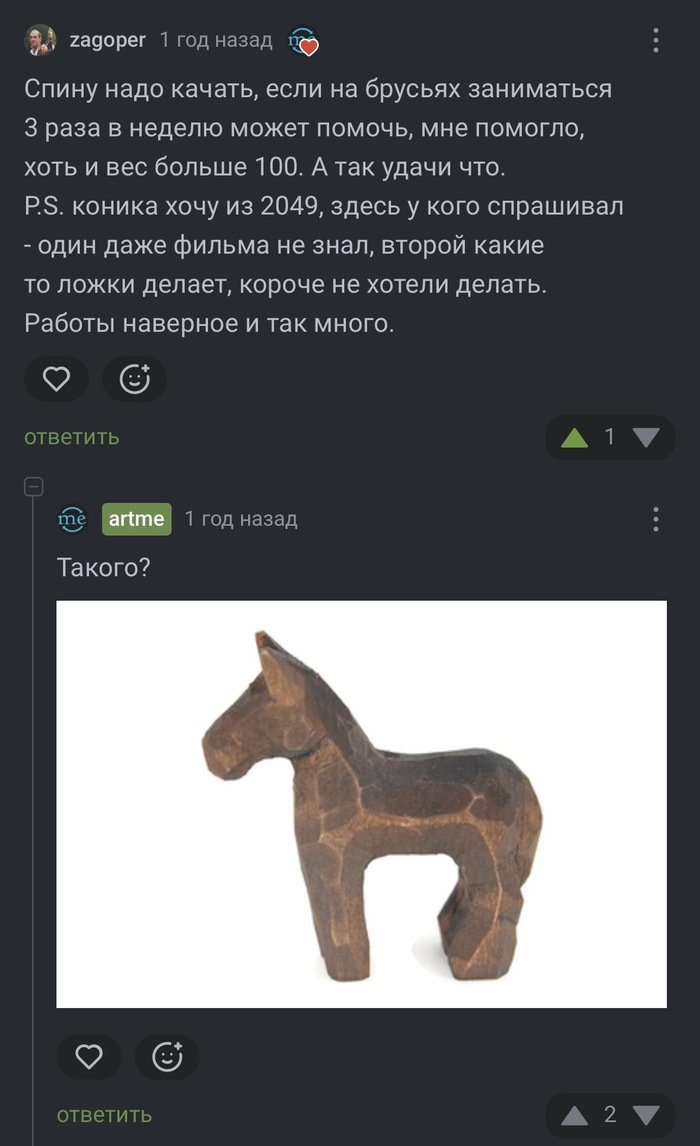The height and width of the screenshot is (1146, 700).
Task: Reply to artme via ответить link
Action: point(104,1115)
